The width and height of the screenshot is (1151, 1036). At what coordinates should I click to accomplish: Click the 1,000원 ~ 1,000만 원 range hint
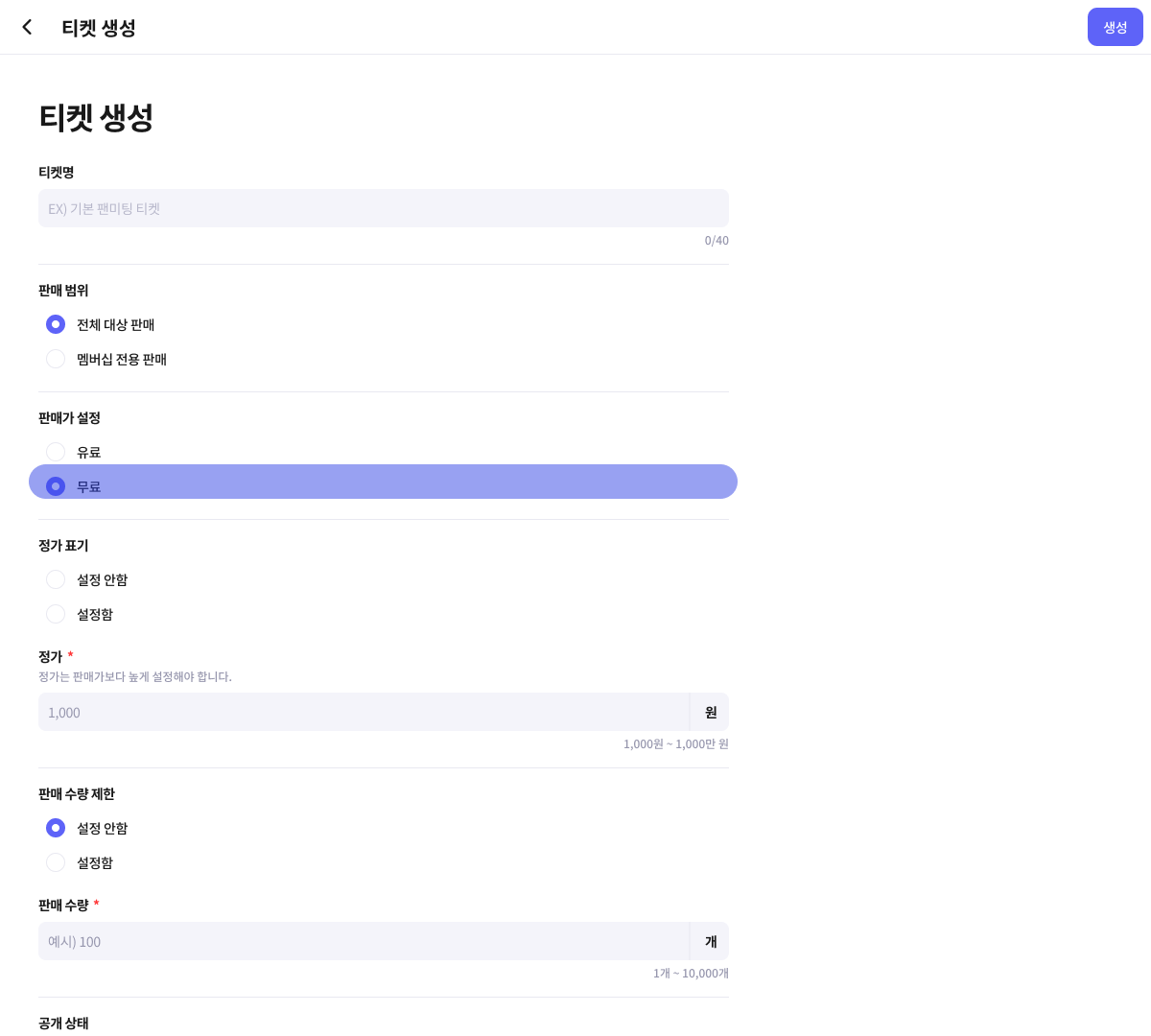[x=675, y=744]
